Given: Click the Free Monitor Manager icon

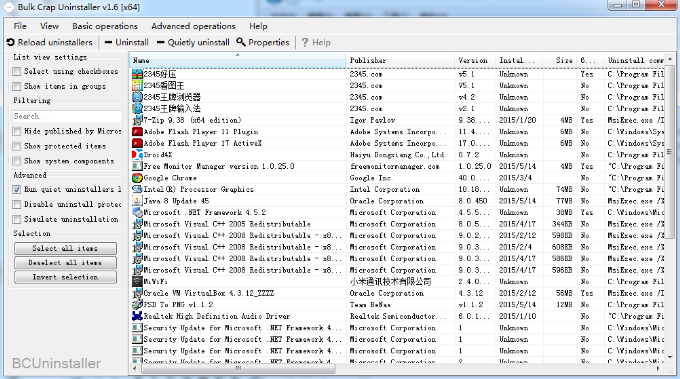Looking at the screenshot, I should (137, 166).
